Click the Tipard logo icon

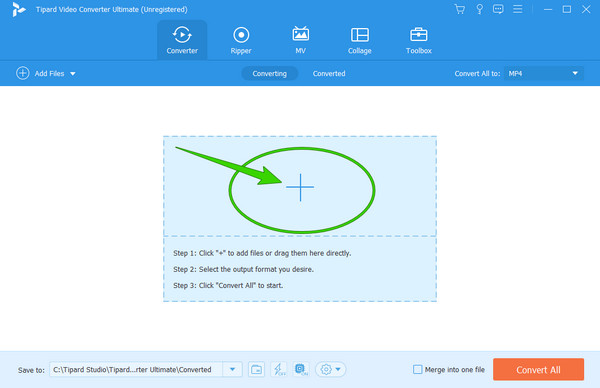tap(18, 9)
